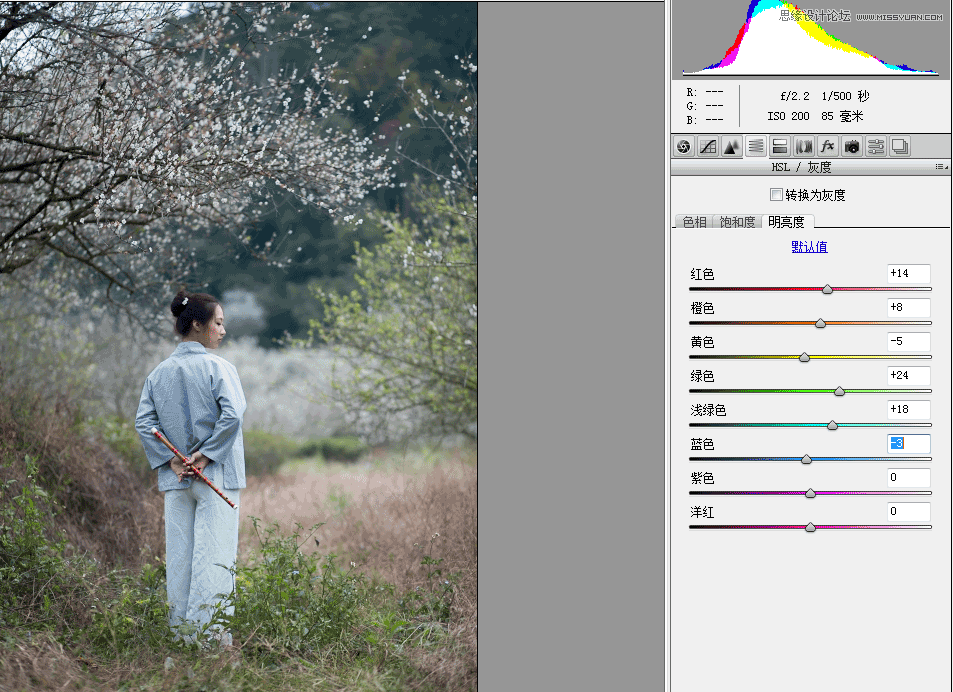The image size is (953, 692).
Task: Switch to the 饱和度 saturation tab
Action: tap(738, 221)
